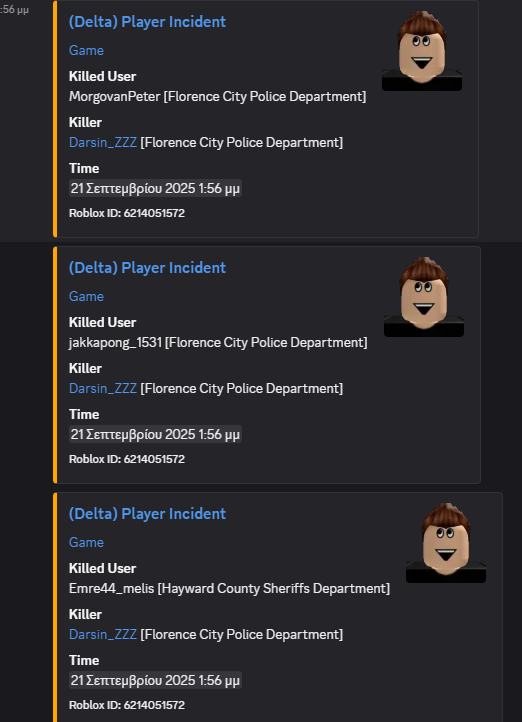The height and width of the screenshot is (722, 522).
Task: Open the third (Delta) Player Incident title link
Action: pos(147,513)
